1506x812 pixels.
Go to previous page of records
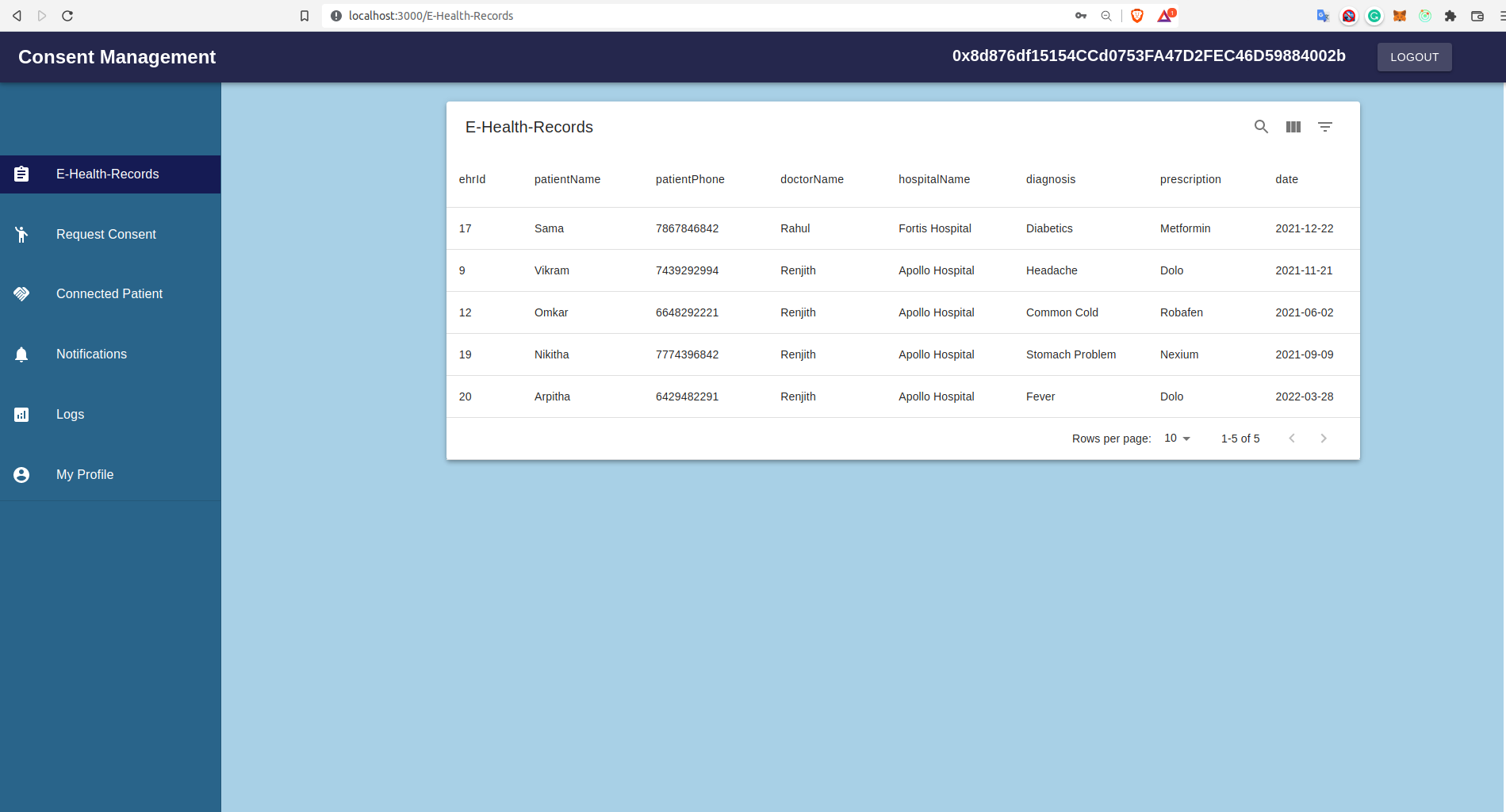click(x=1292, y=439)
